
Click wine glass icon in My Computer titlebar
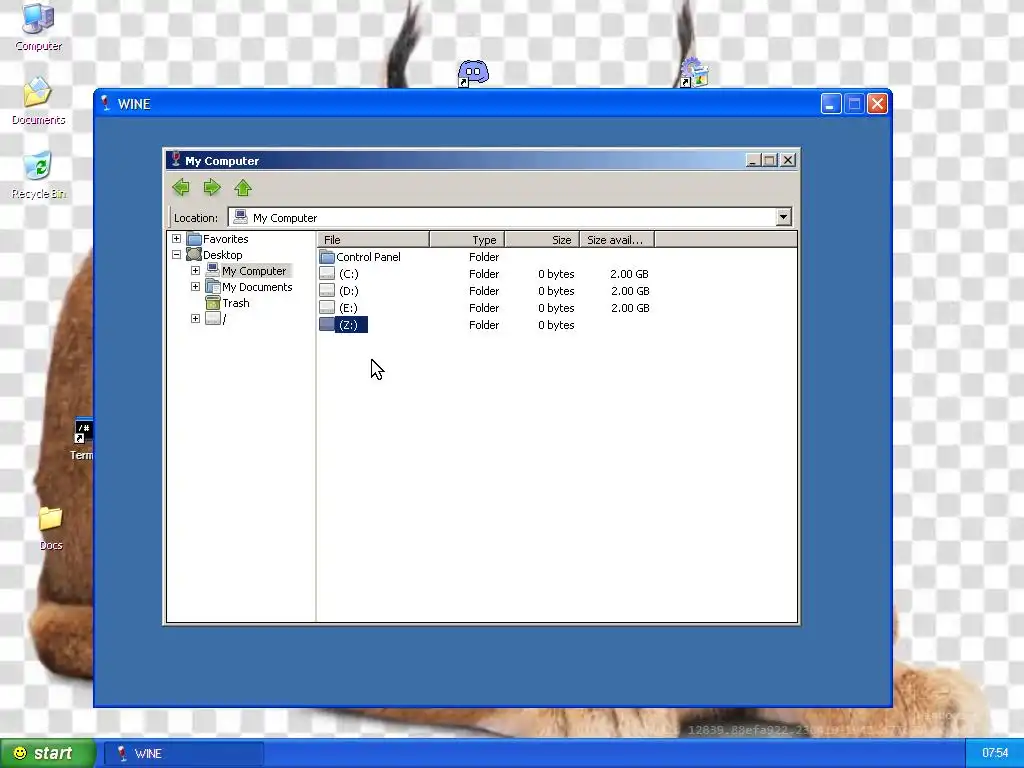pos(175,159)
